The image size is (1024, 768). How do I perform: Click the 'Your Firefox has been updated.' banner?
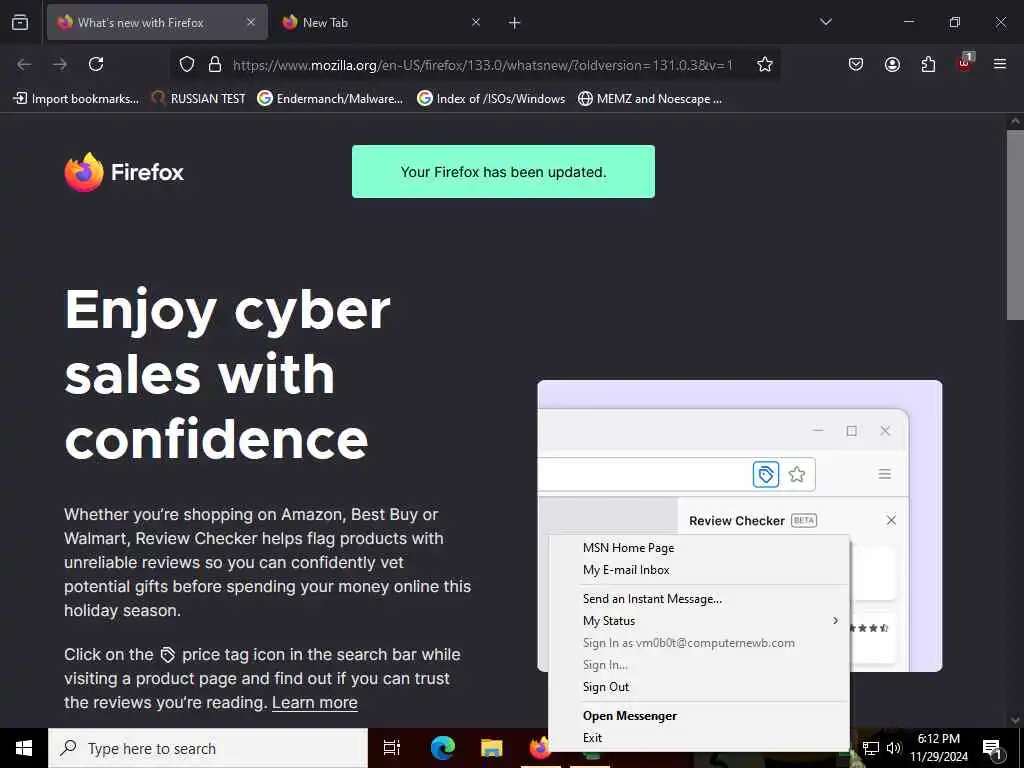[x=504, y=172]
